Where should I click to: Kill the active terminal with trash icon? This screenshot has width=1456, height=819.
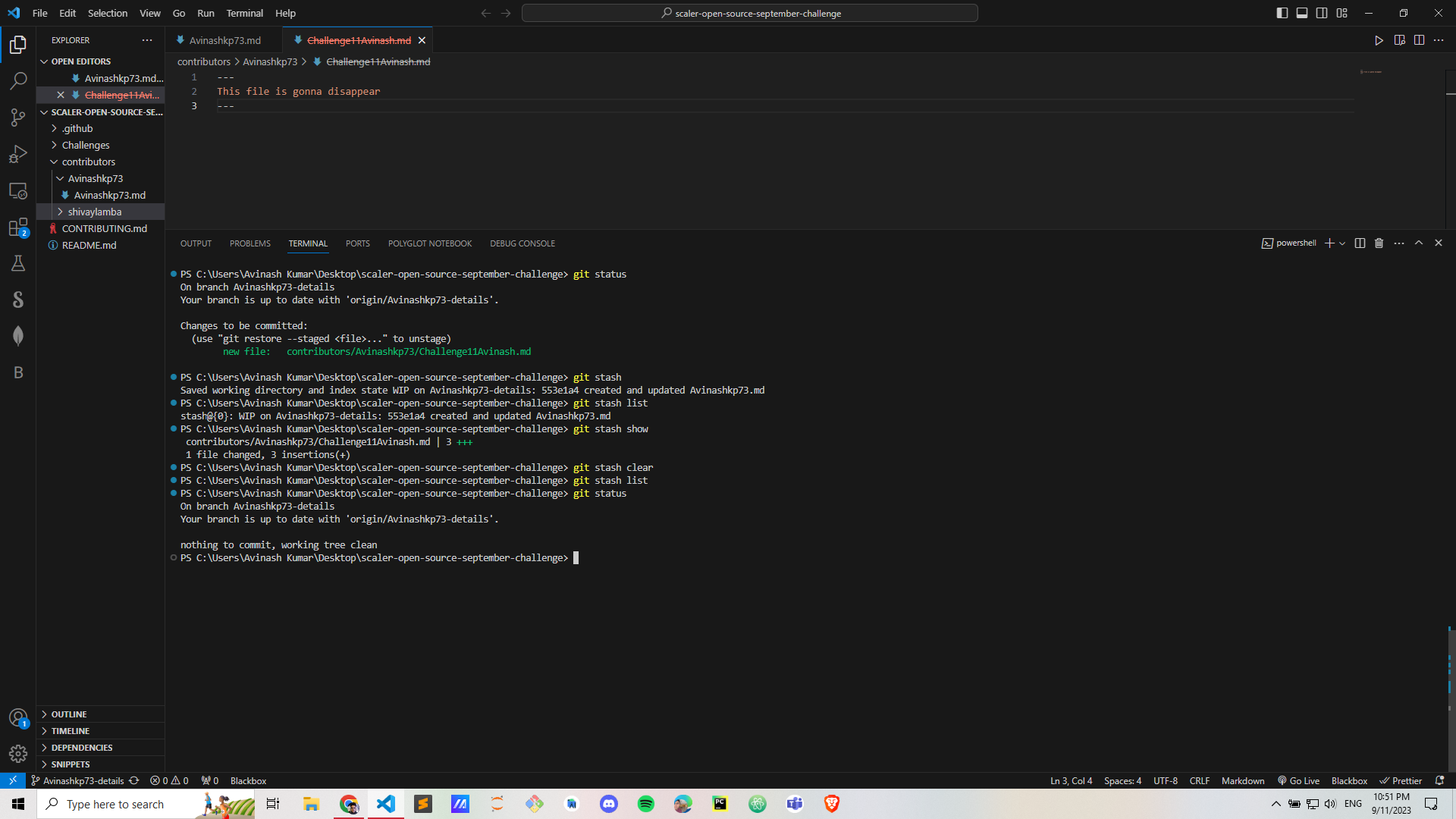[x=1378, y=243]
